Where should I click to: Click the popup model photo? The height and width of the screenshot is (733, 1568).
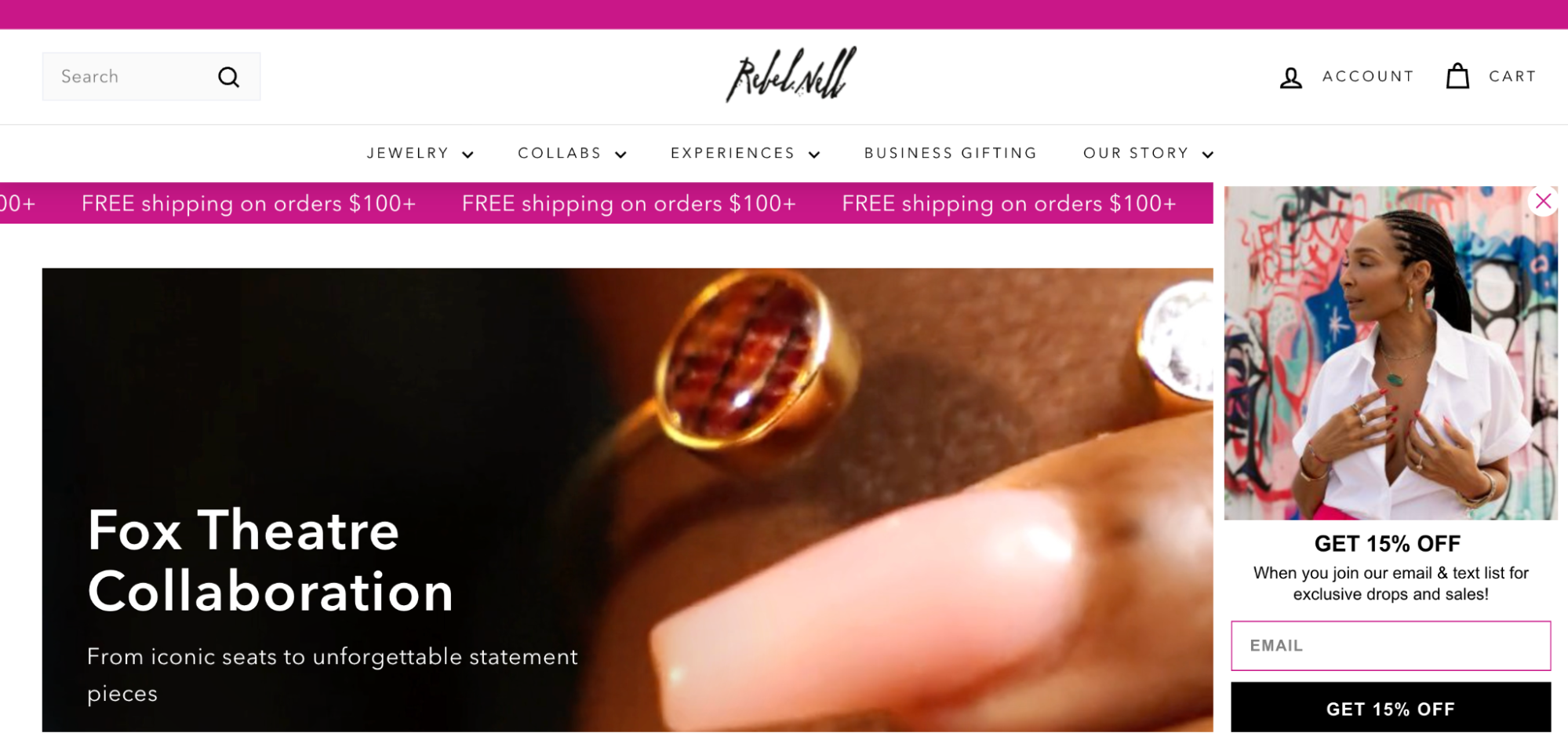(x=1390, y=352)
